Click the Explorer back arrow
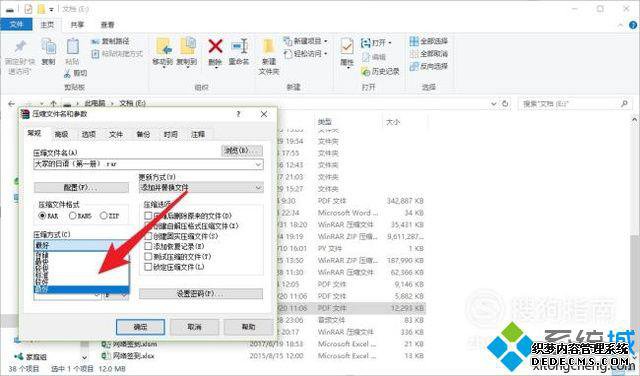Viewport: 640px width, 376px height. pos(11,104)
